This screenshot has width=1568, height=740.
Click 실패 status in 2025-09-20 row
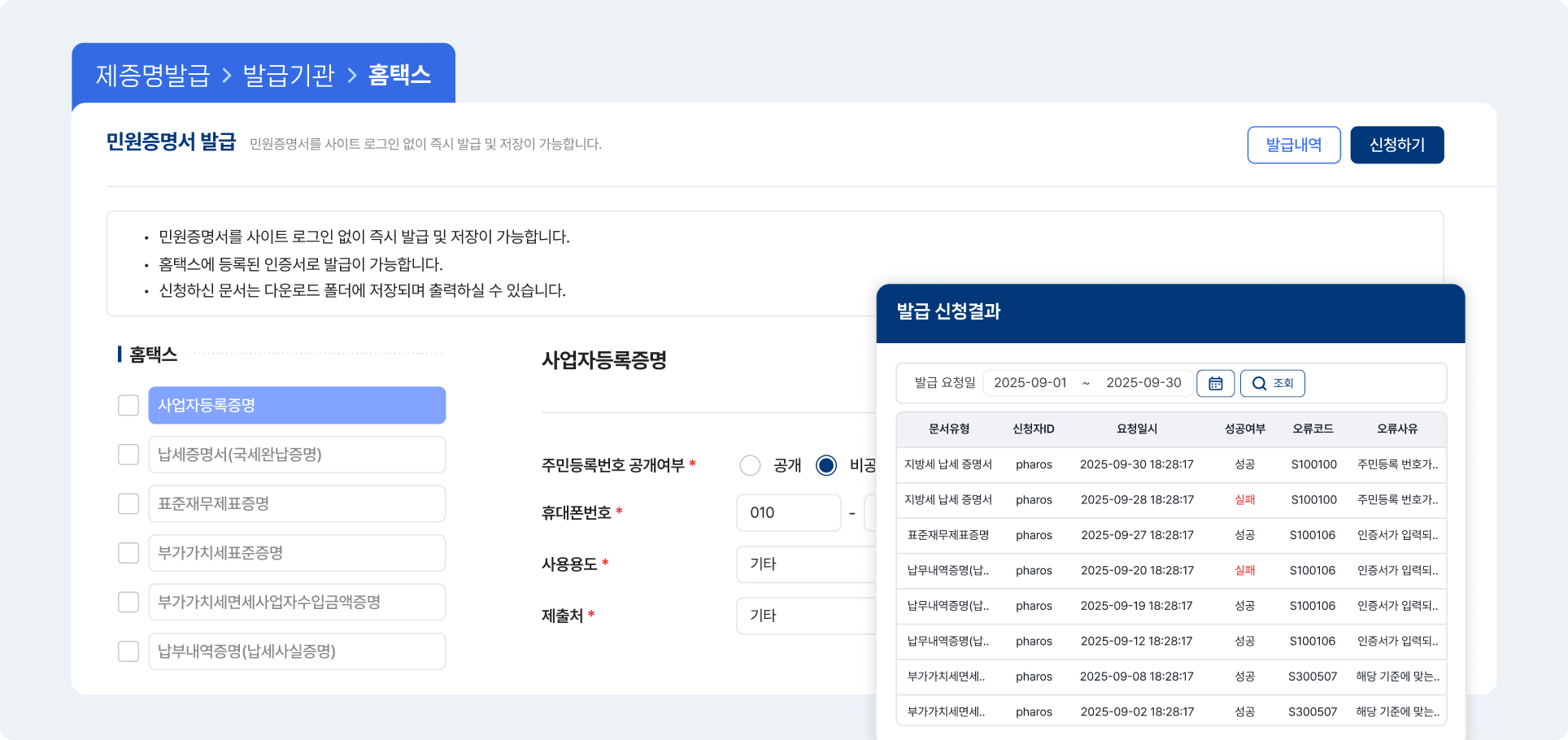(1245, 571)
